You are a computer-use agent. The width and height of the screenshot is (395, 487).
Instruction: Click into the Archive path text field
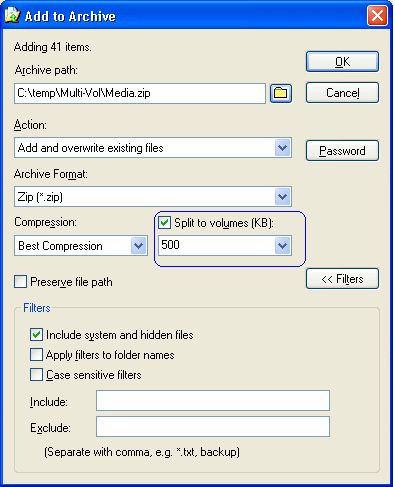(140, 93)
